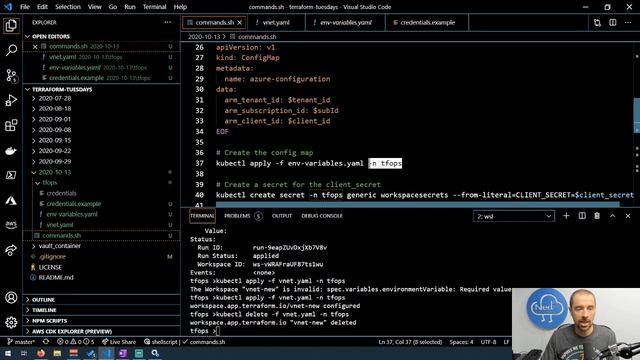Open the Help menu

(180, 7)
